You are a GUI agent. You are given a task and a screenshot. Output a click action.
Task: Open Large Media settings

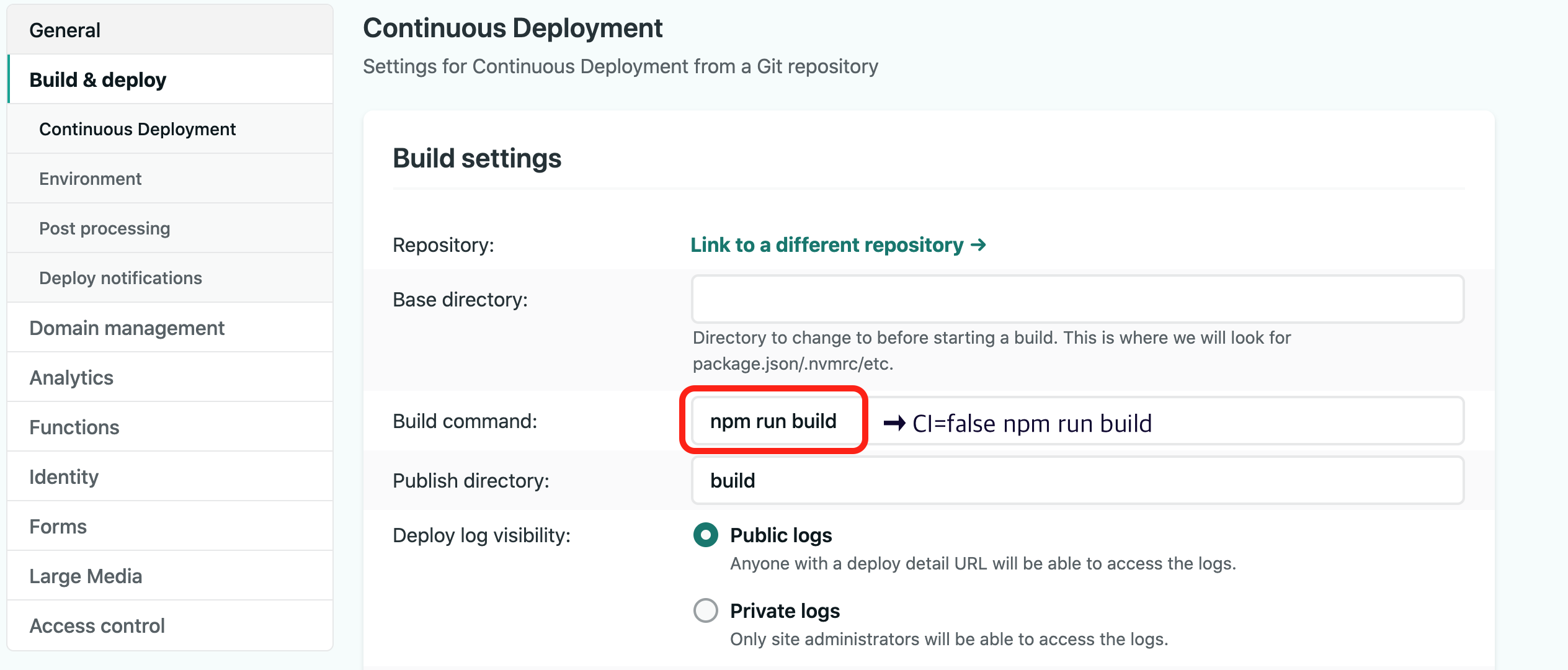point(86,576)
